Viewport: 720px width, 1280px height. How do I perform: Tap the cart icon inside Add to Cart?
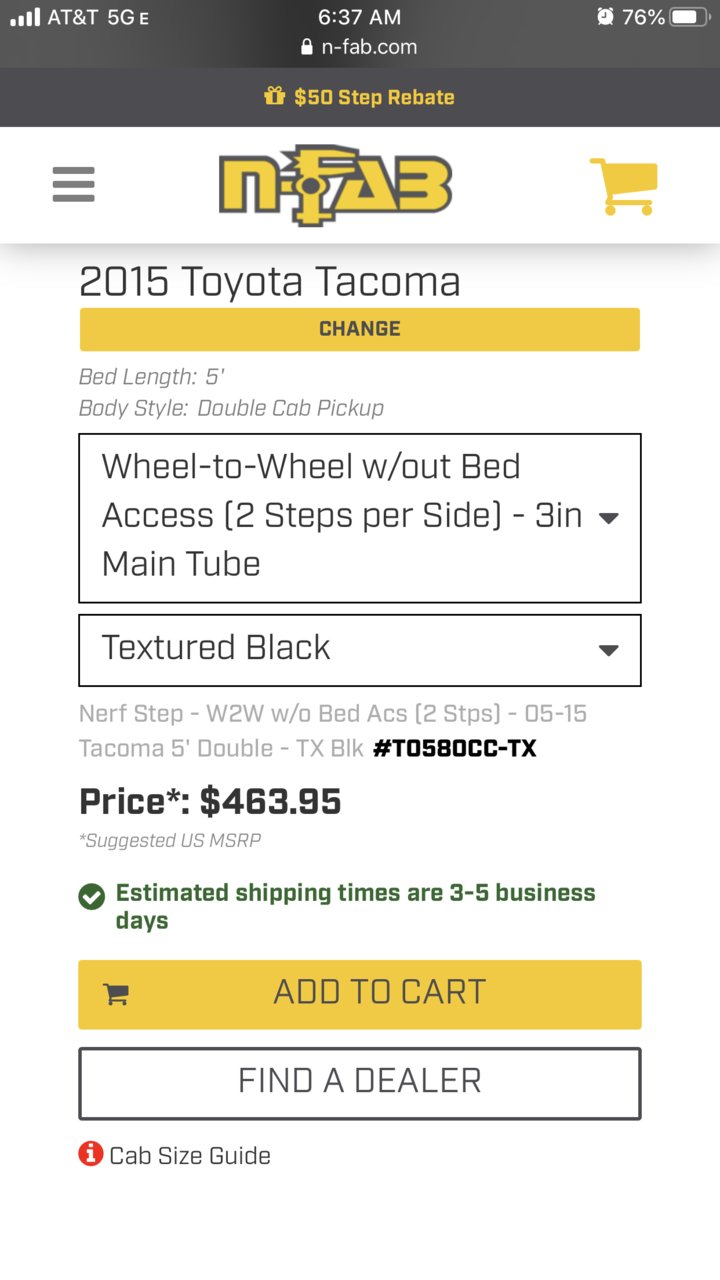click(x=116, y=994)
